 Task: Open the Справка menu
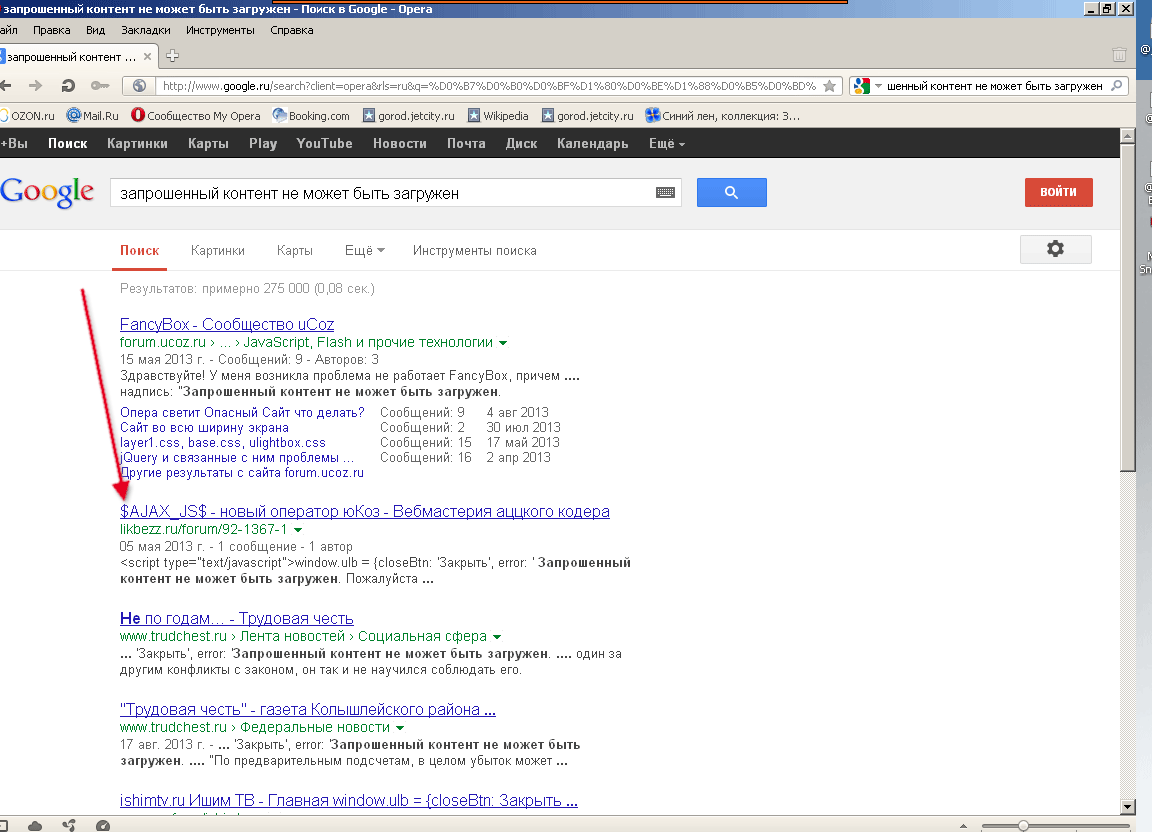tap(292, 30)
